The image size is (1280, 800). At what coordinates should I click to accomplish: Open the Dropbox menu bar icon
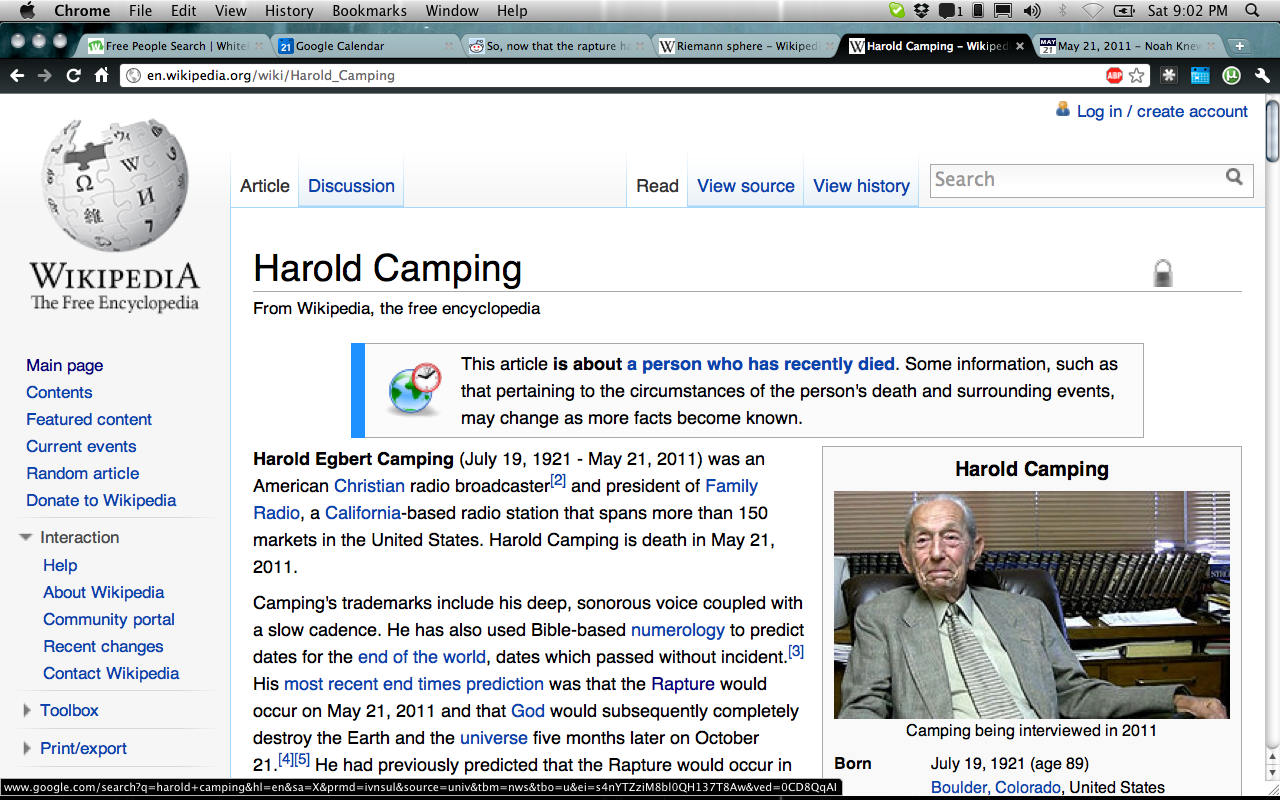click(921, 11)
